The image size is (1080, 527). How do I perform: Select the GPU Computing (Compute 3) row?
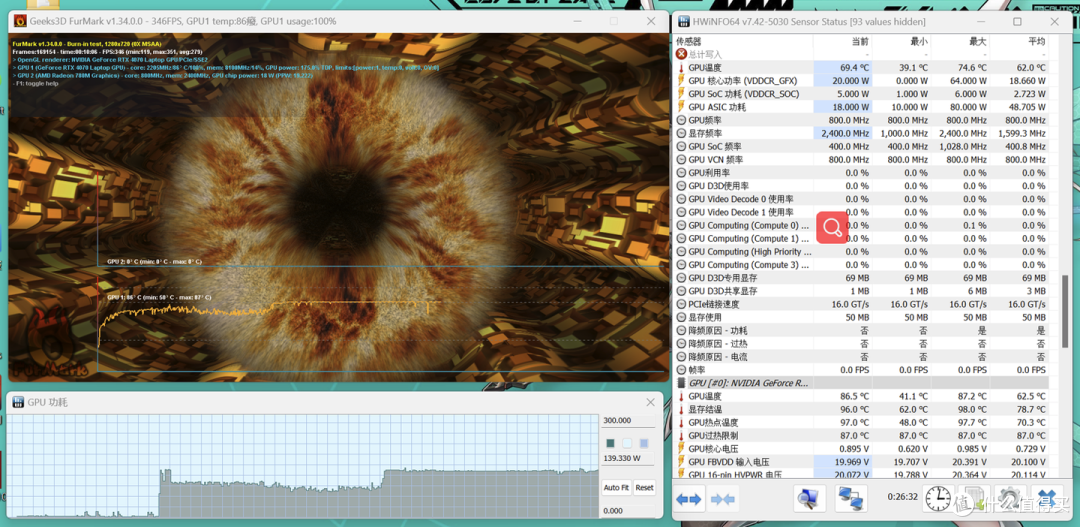862,265
